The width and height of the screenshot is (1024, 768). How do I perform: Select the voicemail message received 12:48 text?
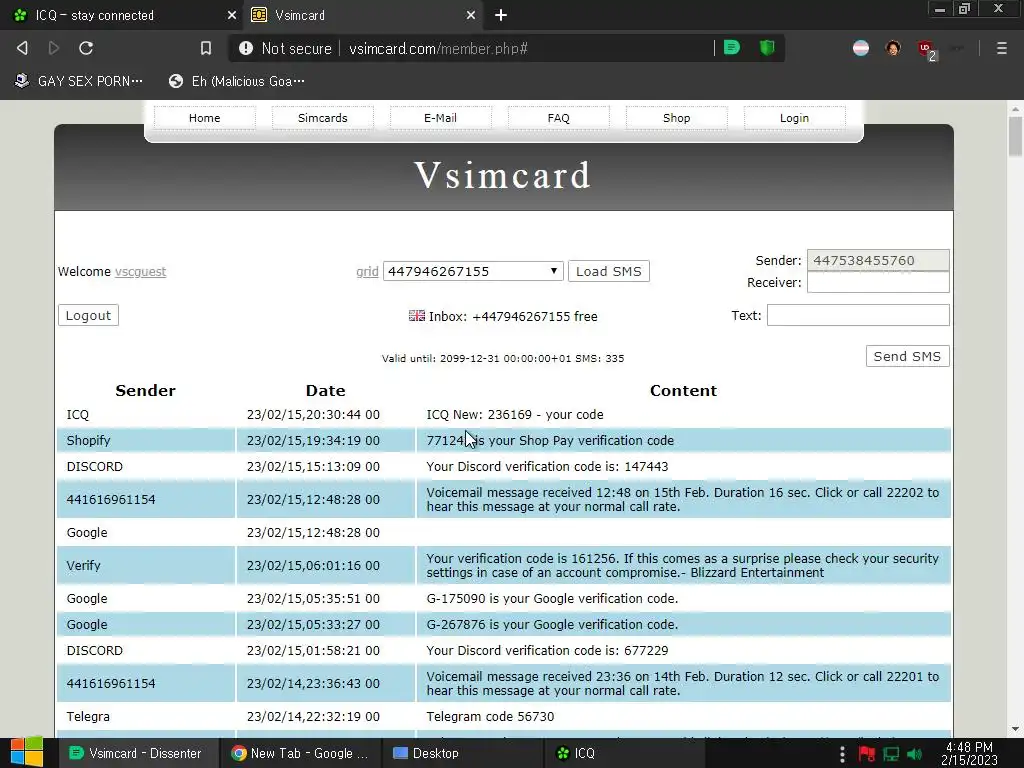[x=682, y=500]
